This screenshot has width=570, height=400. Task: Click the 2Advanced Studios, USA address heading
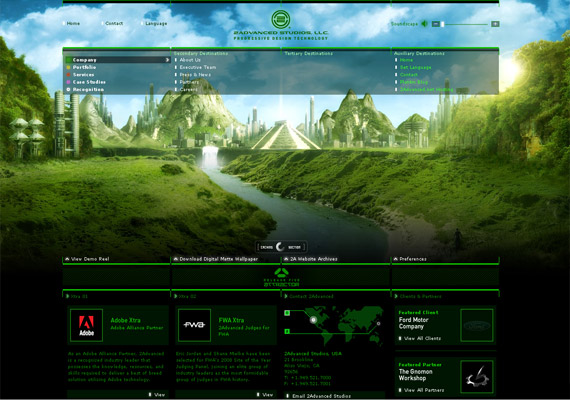click(313, 353)
